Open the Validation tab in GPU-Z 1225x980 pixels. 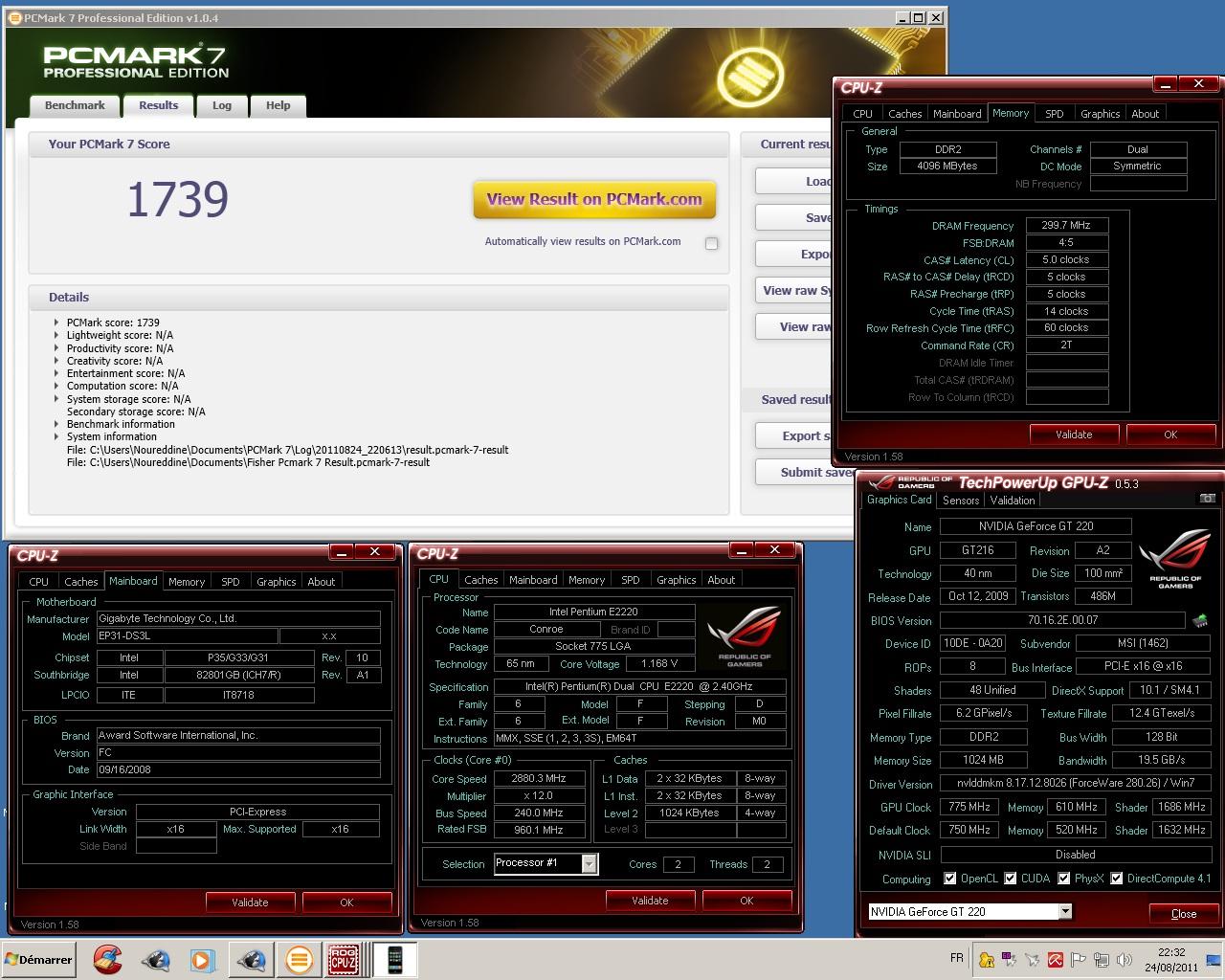click(x=1013, y=500)
